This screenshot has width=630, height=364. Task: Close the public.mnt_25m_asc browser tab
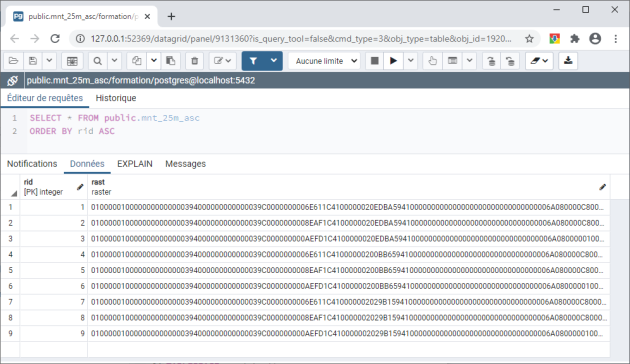147,16
